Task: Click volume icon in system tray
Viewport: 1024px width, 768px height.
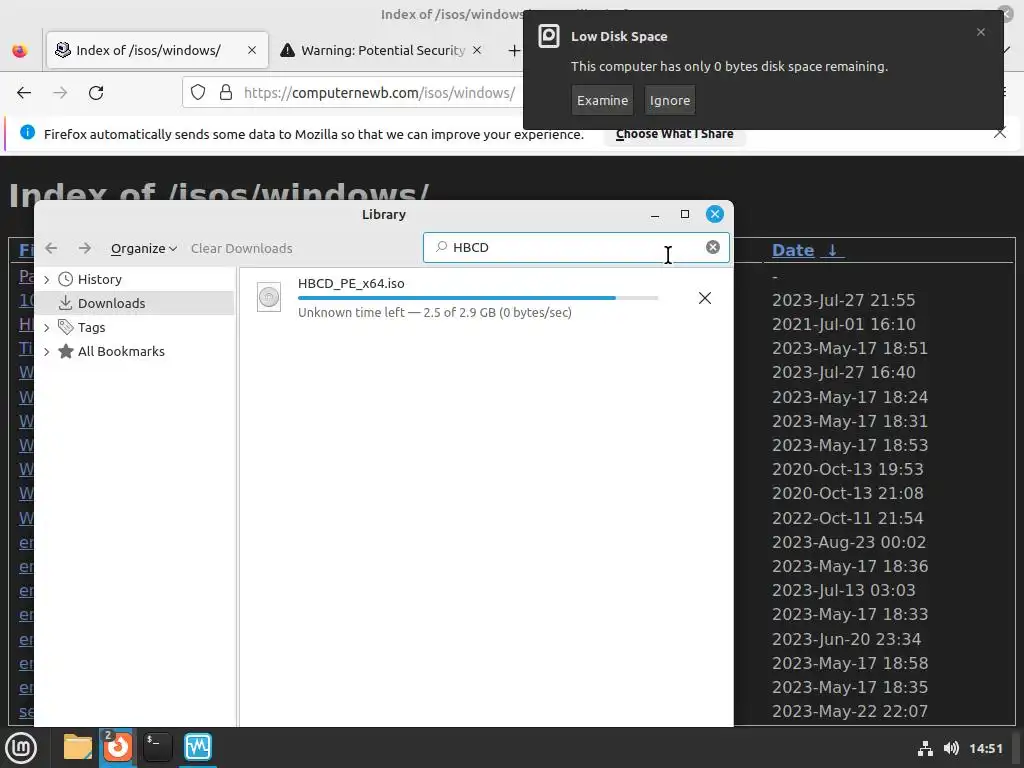Action: point(952,748)
